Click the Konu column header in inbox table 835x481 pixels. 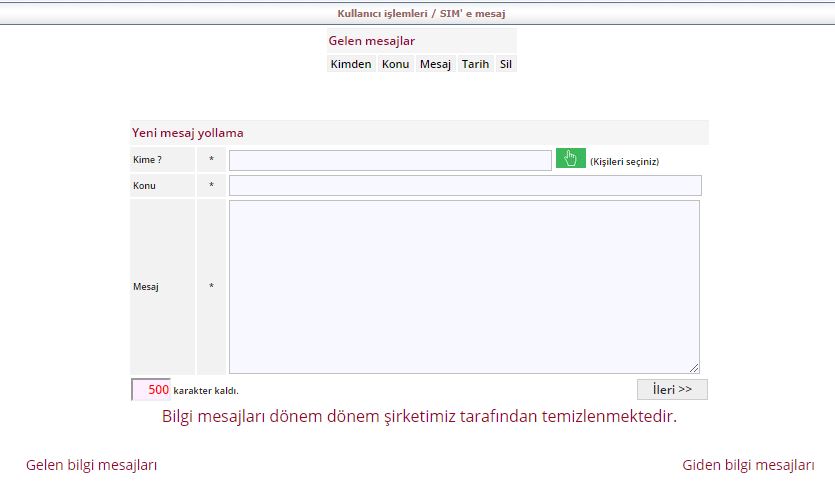[395, 64]
